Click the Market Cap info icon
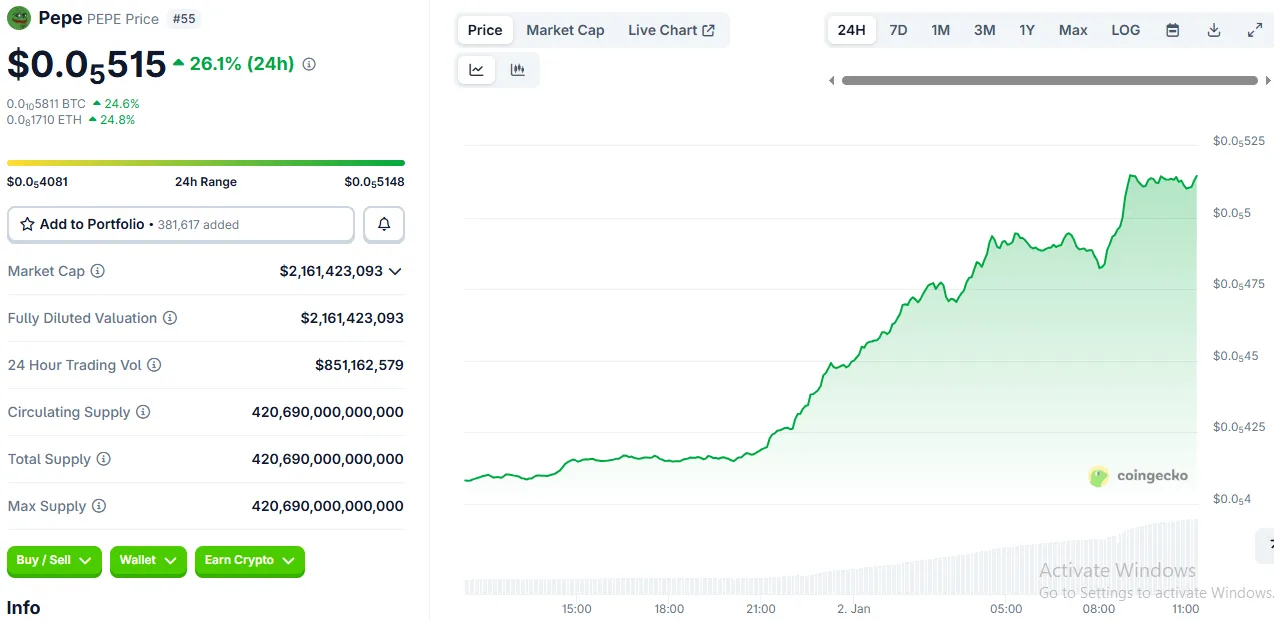 tap(98, 271)
